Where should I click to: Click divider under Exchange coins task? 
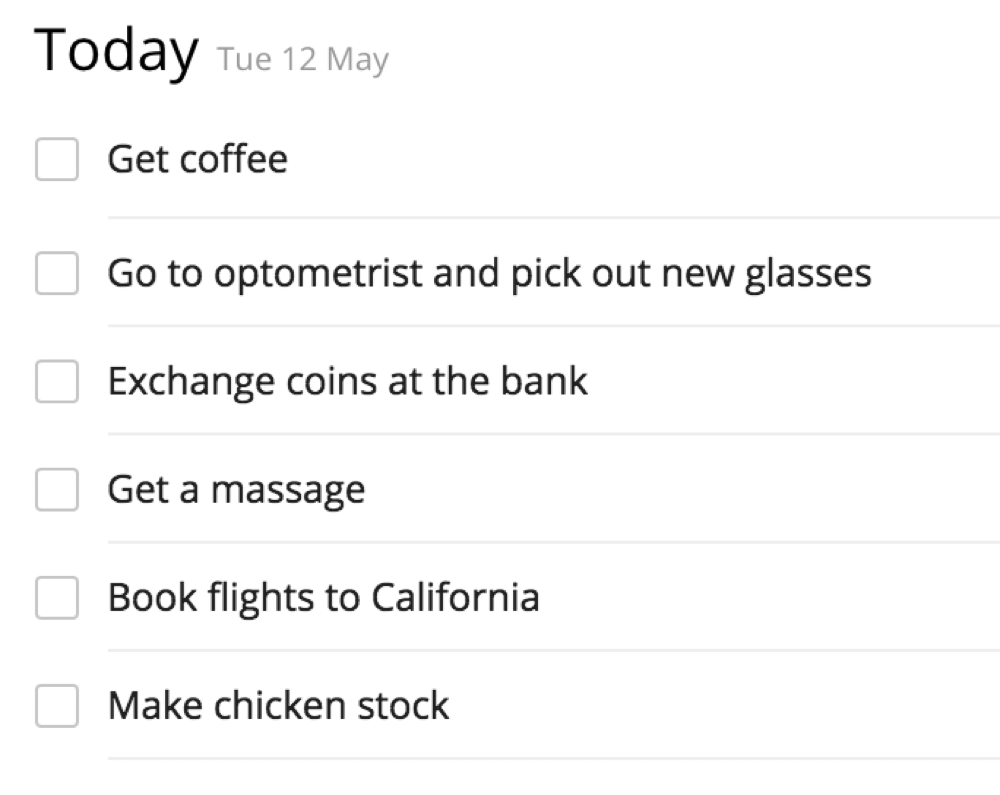[x=554, y=434]
